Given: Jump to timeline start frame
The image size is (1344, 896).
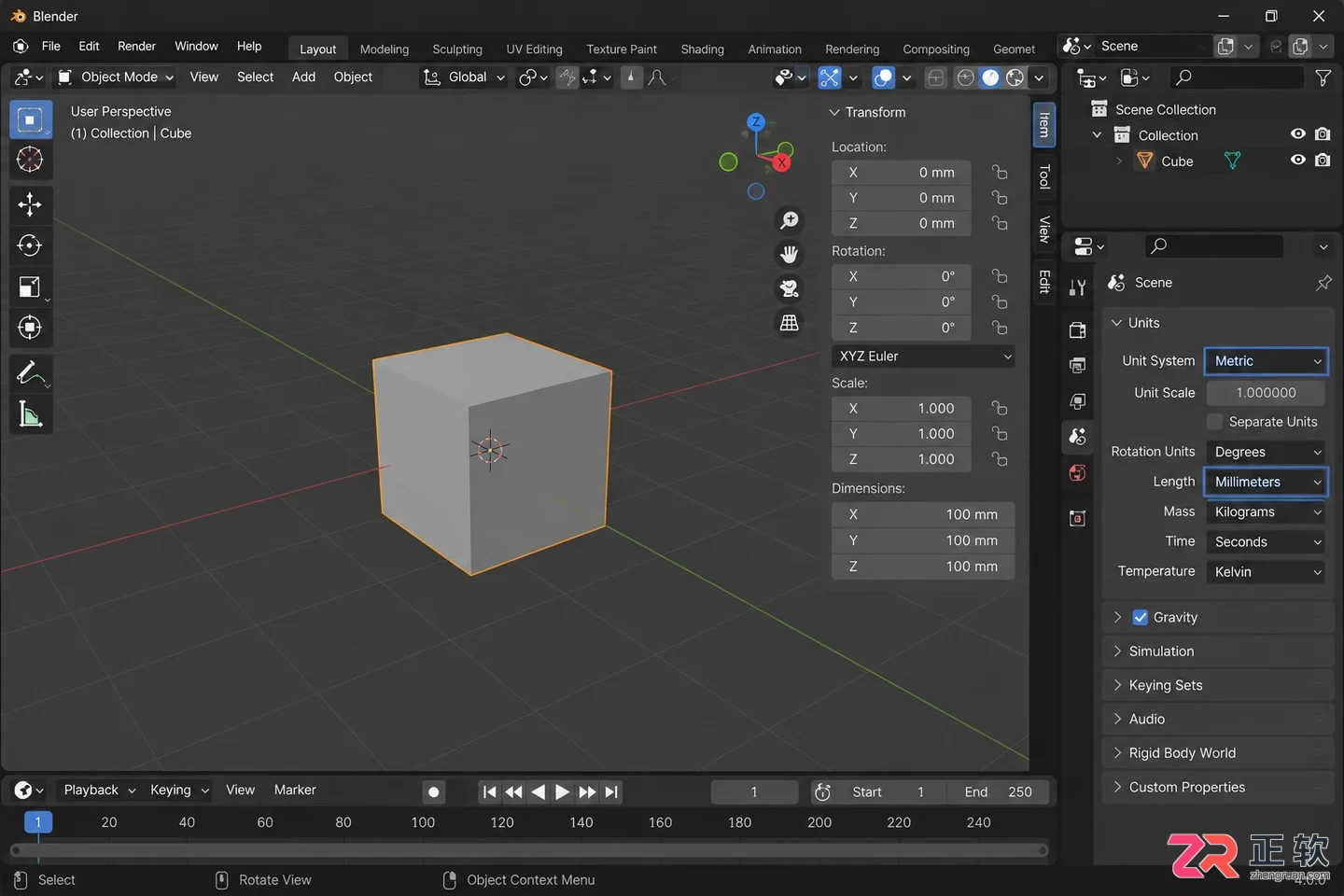Looking at the screenshot, I should [490, 791].
